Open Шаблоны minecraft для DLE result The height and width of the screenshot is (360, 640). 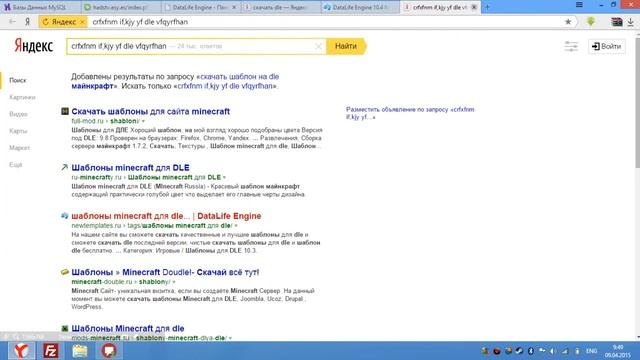[130, 167]
